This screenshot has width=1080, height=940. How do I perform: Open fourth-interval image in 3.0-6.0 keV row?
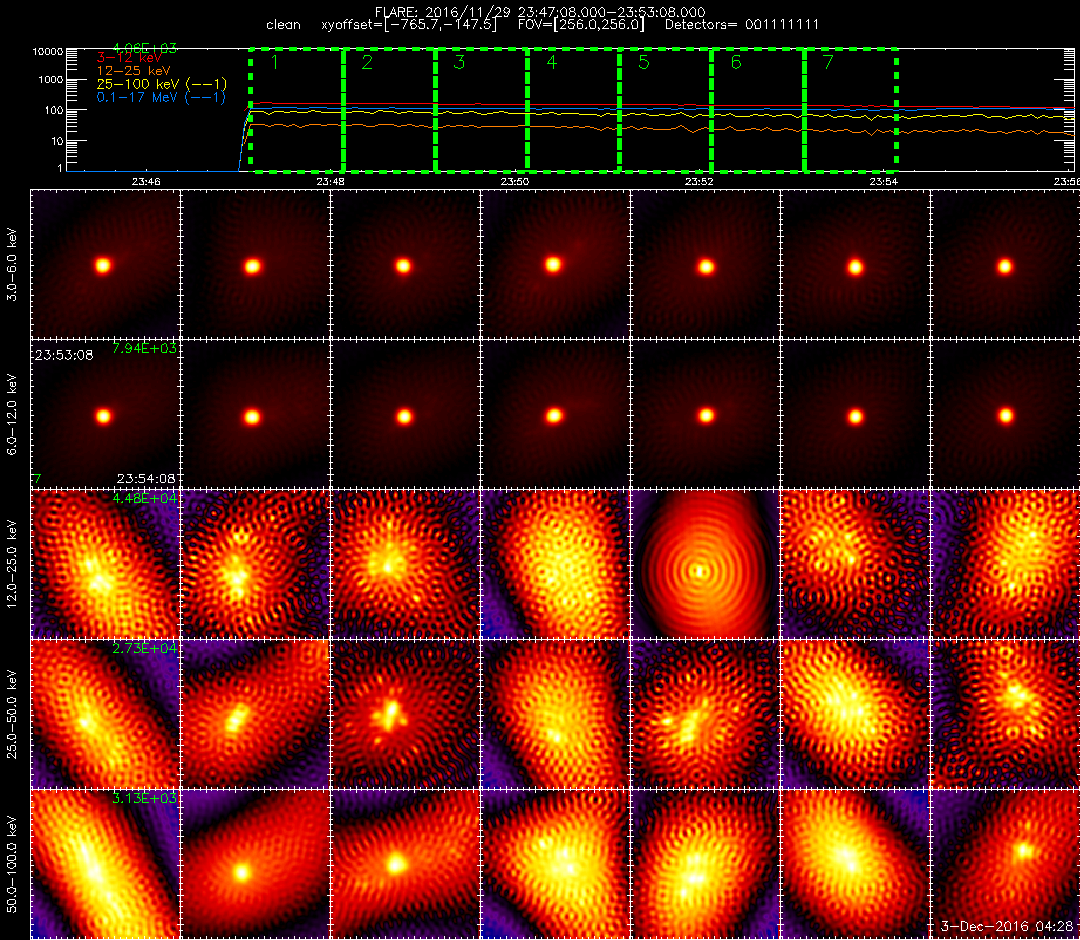pos(555,264)
